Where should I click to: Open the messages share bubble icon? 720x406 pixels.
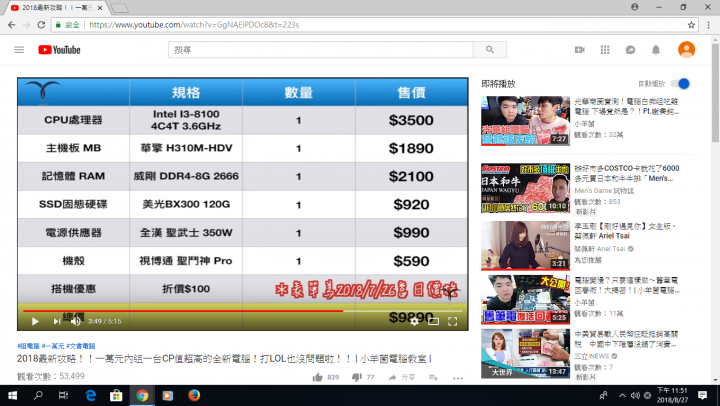(630, 50)
